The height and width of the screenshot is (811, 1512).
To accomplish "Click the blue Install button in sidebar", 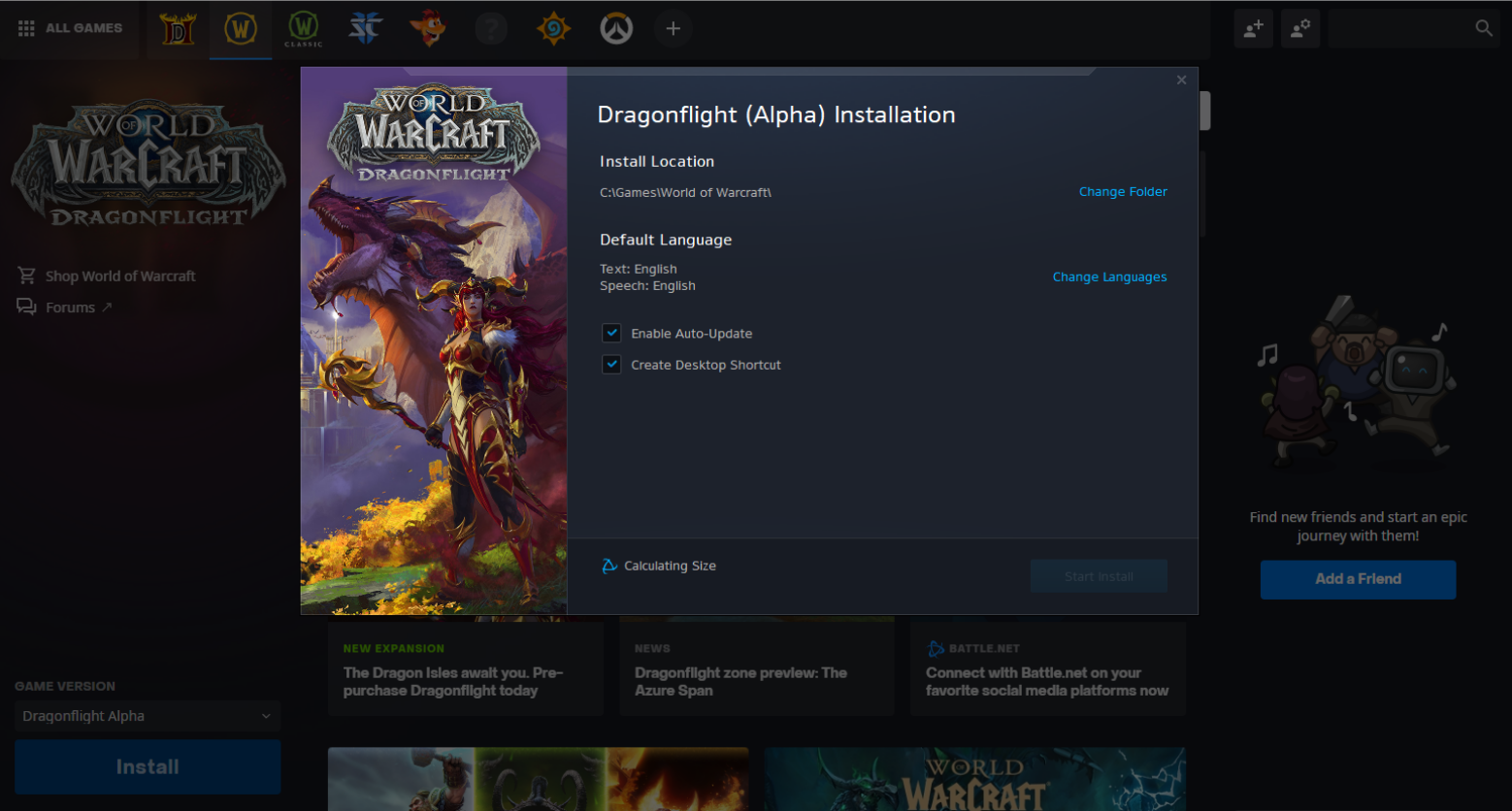I will tap(148, 767).
